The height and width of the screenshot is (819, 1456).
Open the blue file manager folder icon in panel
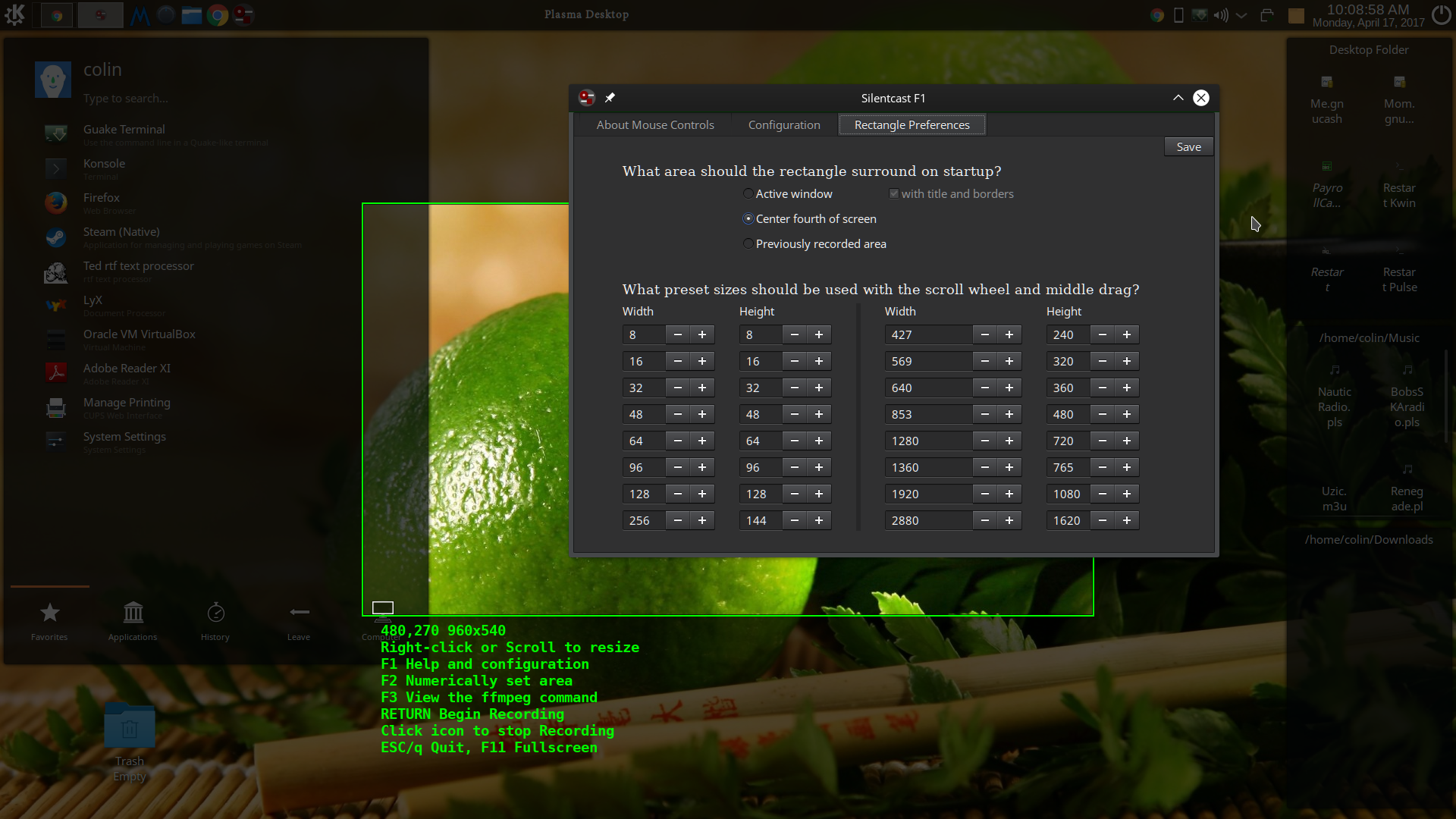click(192, 15)
